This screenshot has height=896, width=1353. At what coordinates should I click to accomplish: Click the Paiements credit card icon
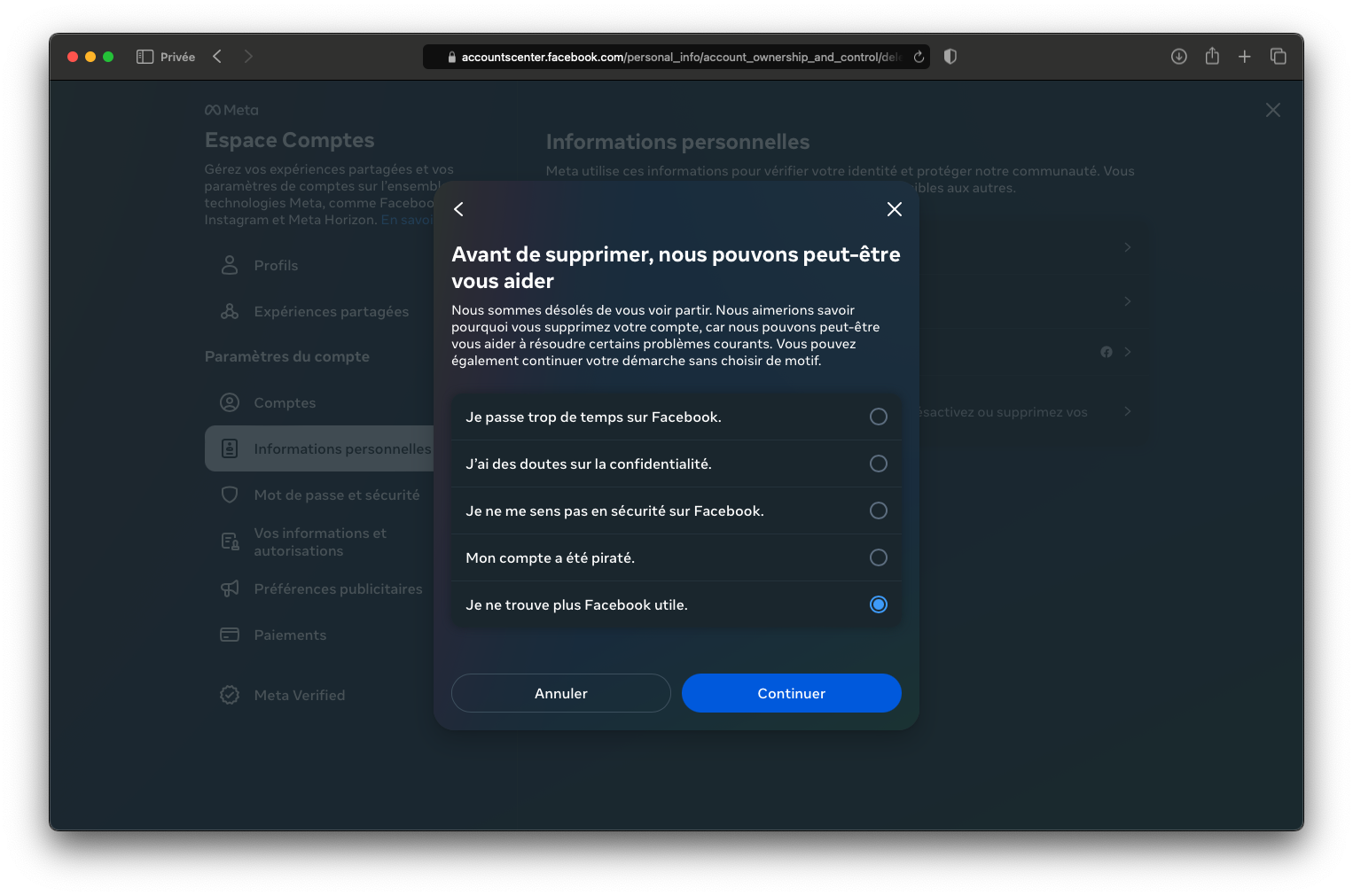[230, 635]
